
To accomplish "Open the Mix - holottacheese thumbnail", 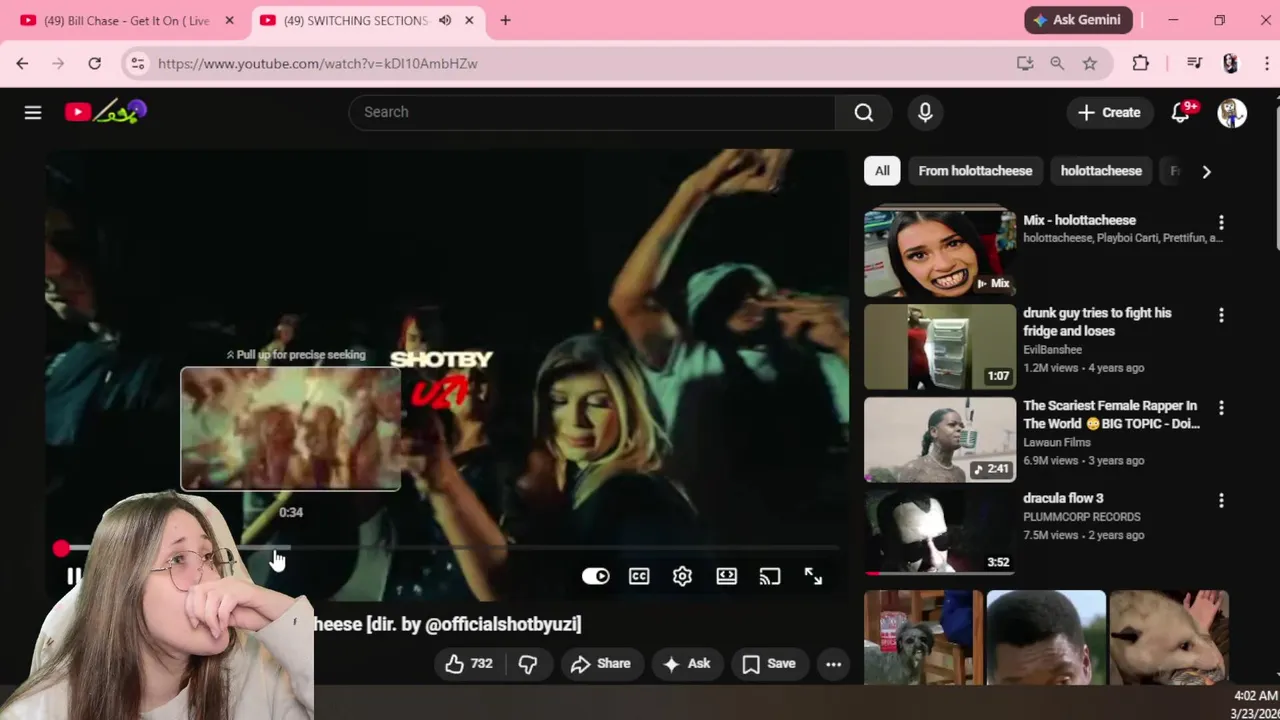I will (940, 254).
